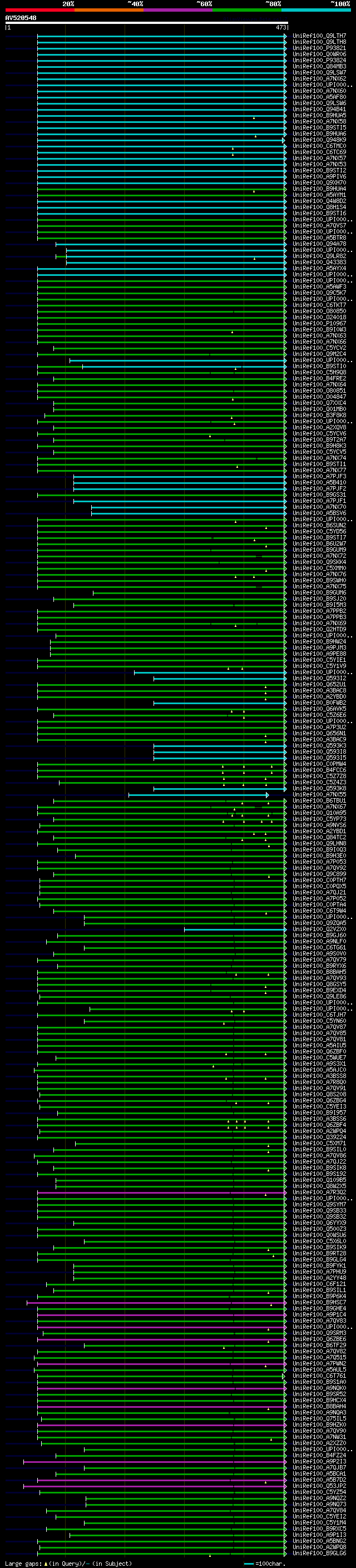This screenshot has height=1568, width=356.
Task: Click the short cyan bar for UniRef100_A7NX55
Action: [199, 795]
